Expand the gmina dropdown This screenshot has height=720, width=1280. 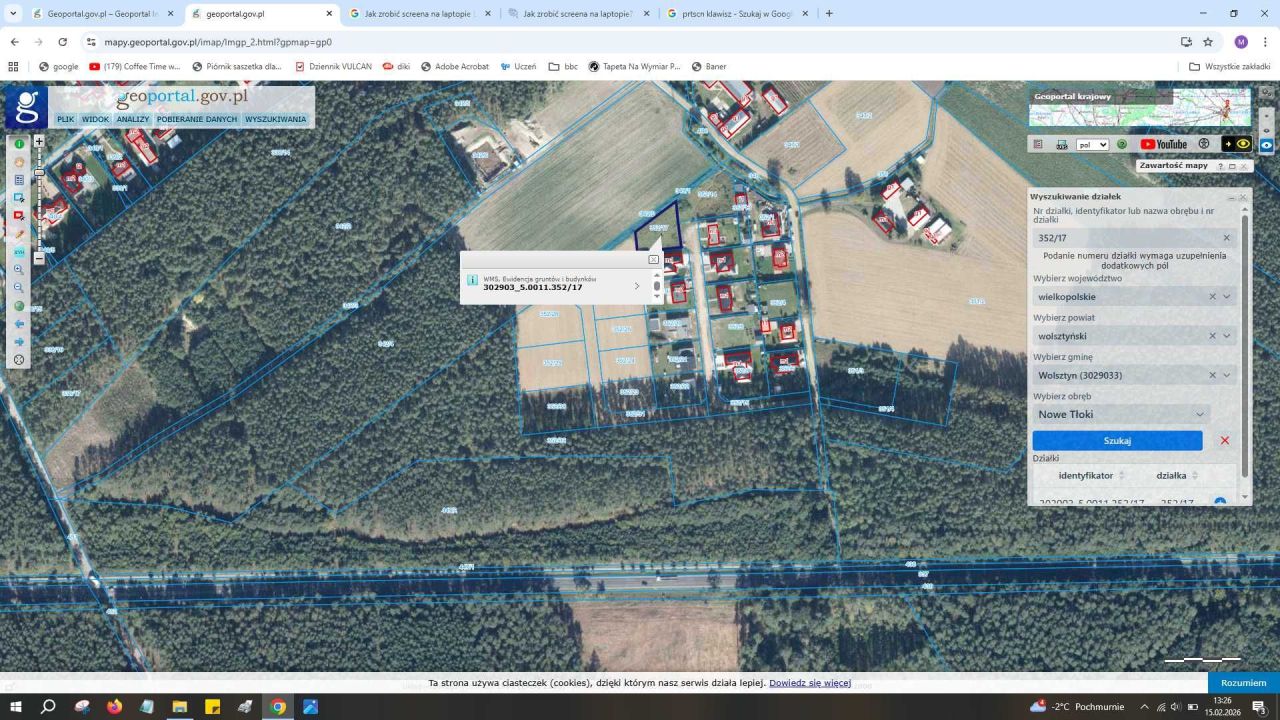point(1227,375)
